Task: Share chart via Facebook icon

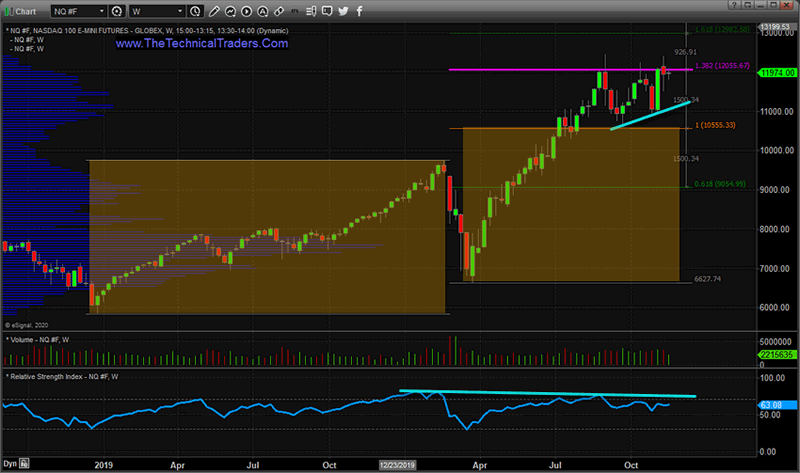Action: [x=359, y=11]
